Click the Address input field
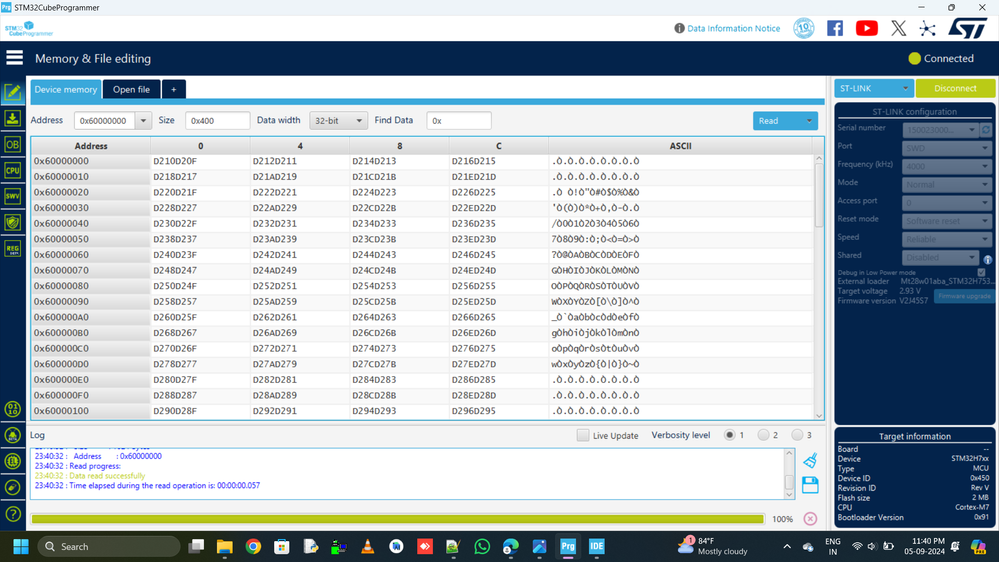 tap(105, 120)
